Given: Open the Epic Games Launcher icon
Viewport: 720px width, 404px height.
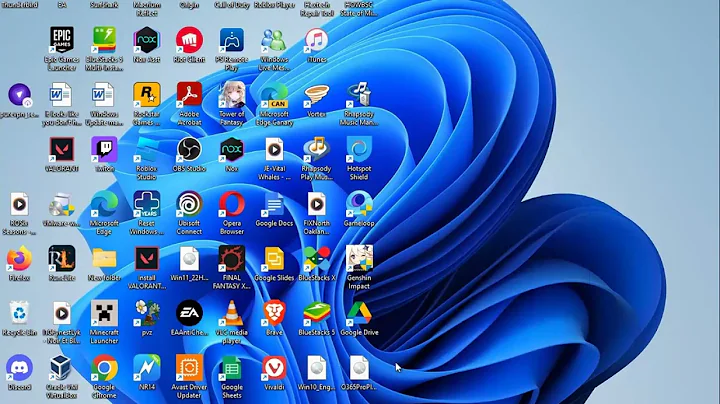Looking at the screenshot, I should click(62, 40).
